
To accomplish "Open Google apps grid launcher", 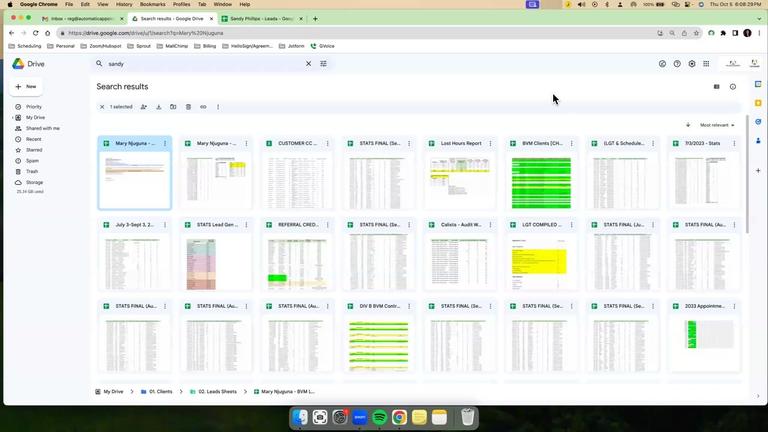I will pyautogui.click(x=706, y=64).
